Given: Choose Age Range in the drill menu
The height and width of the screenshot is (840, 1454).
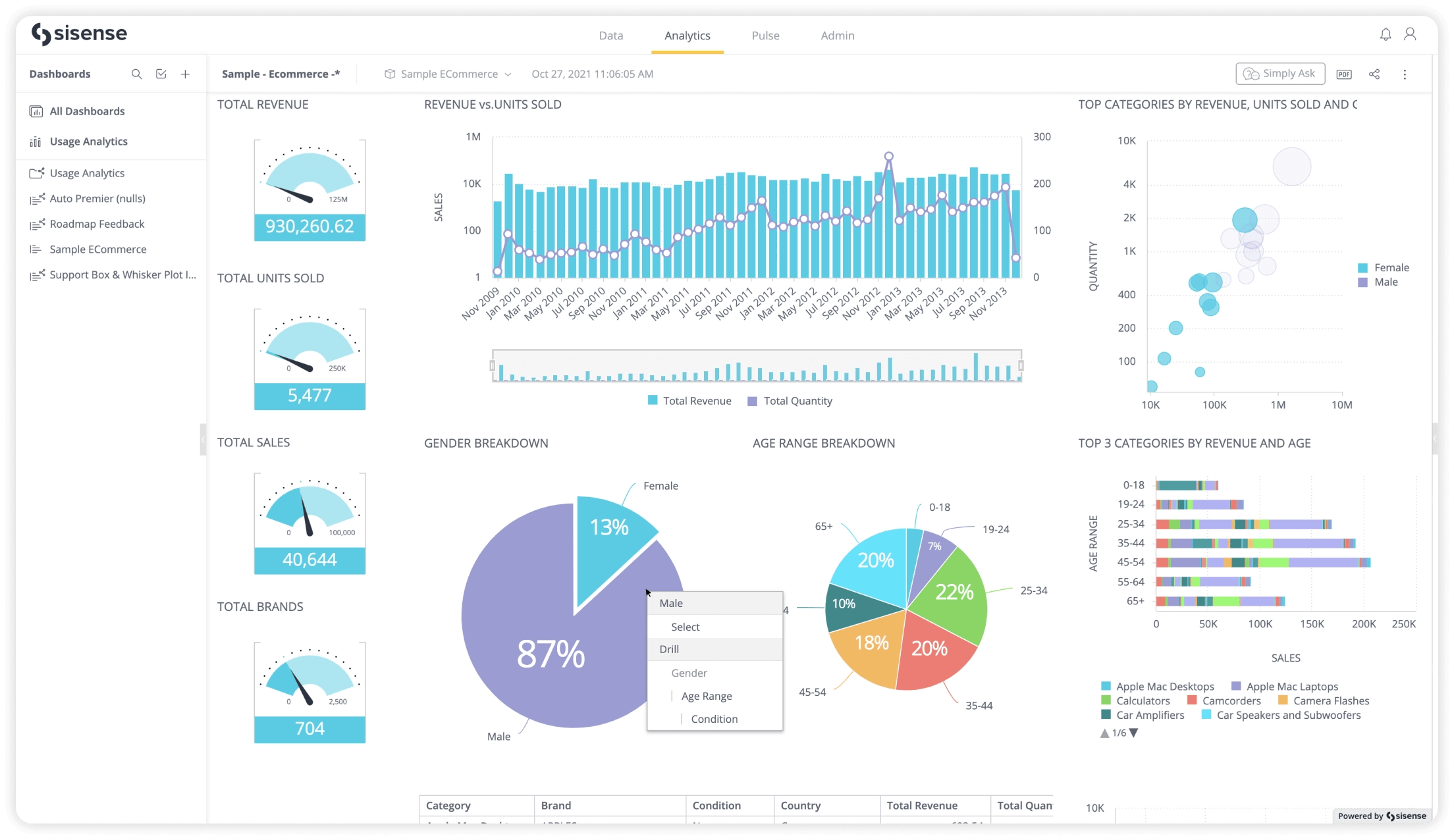Looking at the screenshot, I should [707, 696].
